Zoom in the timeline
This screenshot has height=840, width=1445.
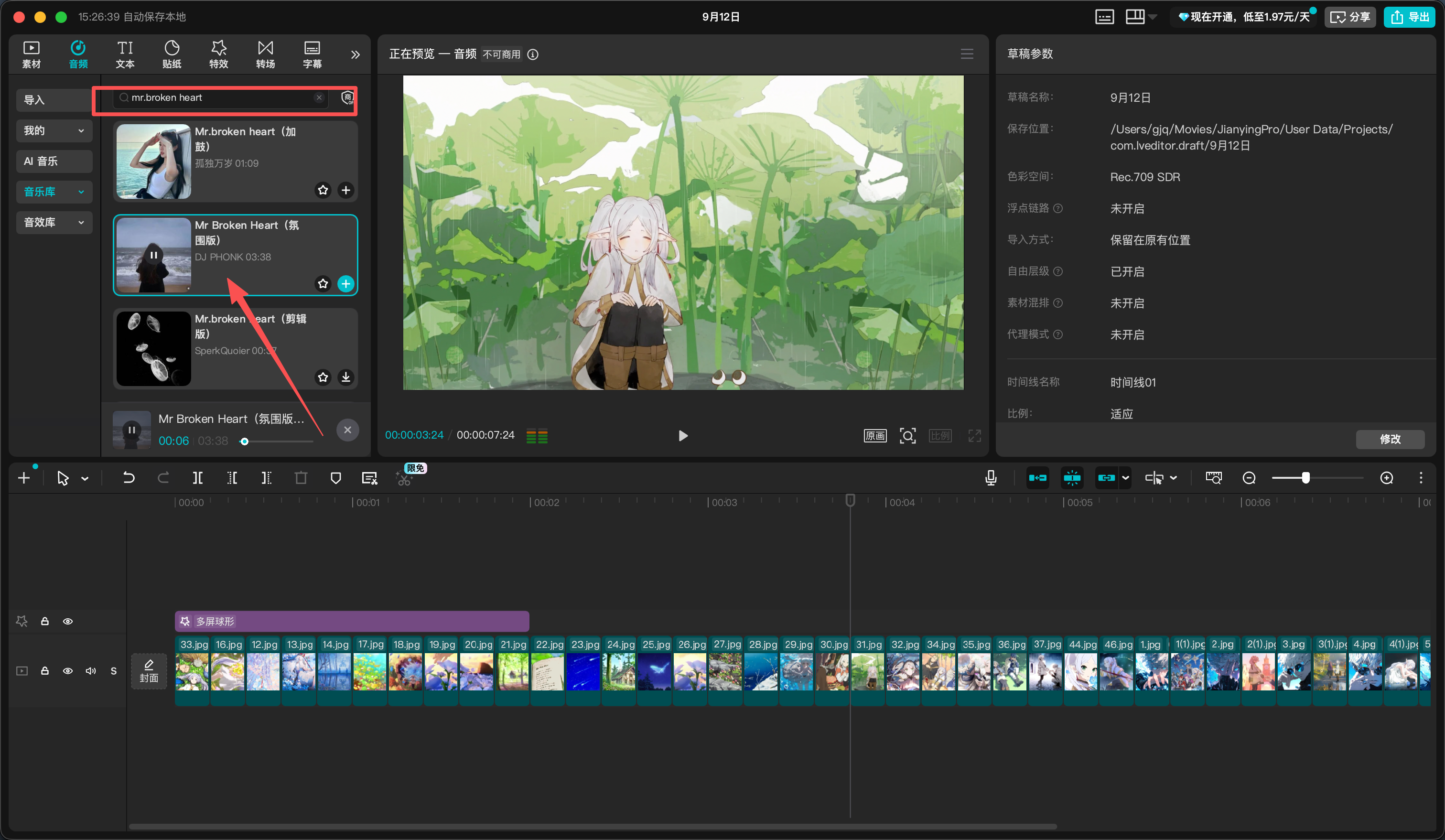tap(1387, 478)
